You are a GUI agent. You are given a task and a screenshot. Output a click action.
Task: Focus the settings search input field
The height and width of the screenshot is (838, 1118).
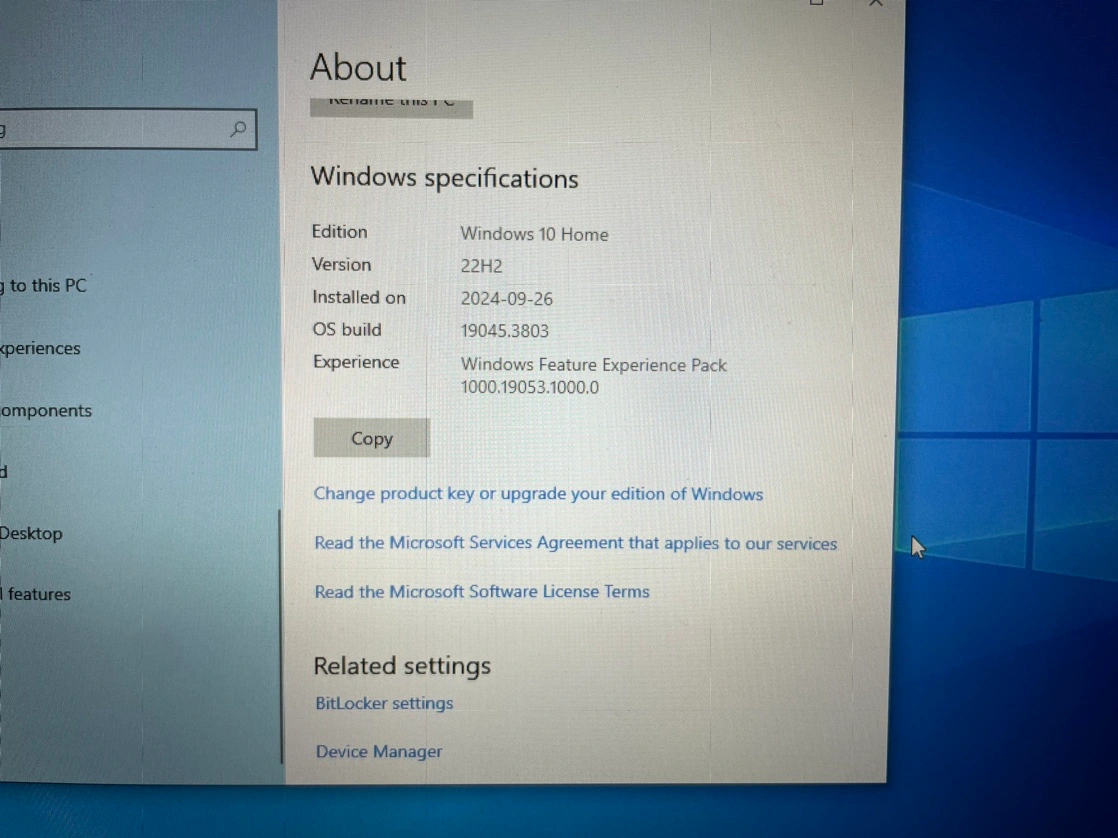click(x=127, y=129)
